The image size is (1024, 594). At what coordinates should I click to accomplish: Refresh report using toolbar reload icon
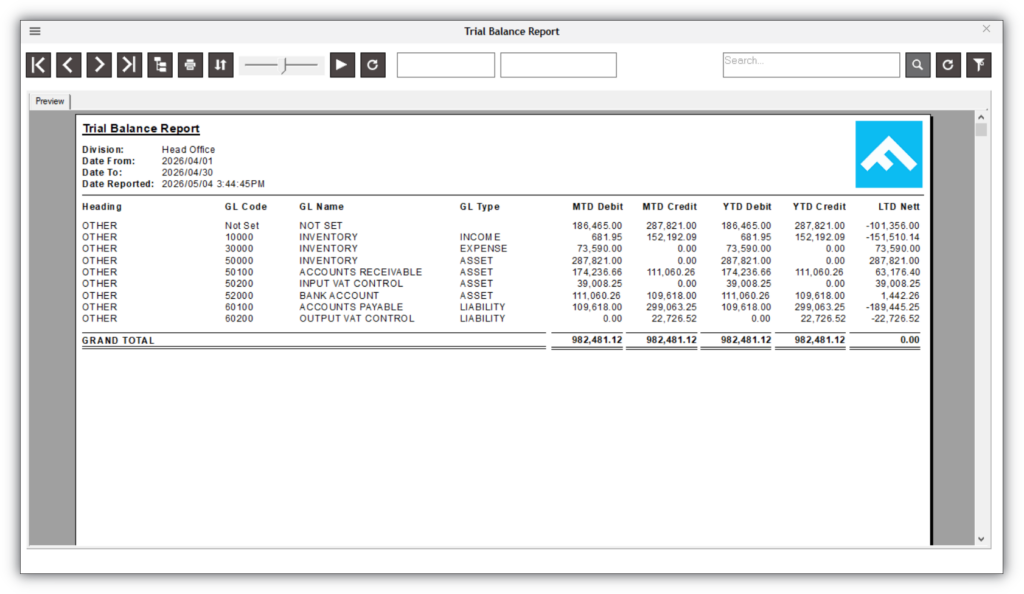coord(373,65)
